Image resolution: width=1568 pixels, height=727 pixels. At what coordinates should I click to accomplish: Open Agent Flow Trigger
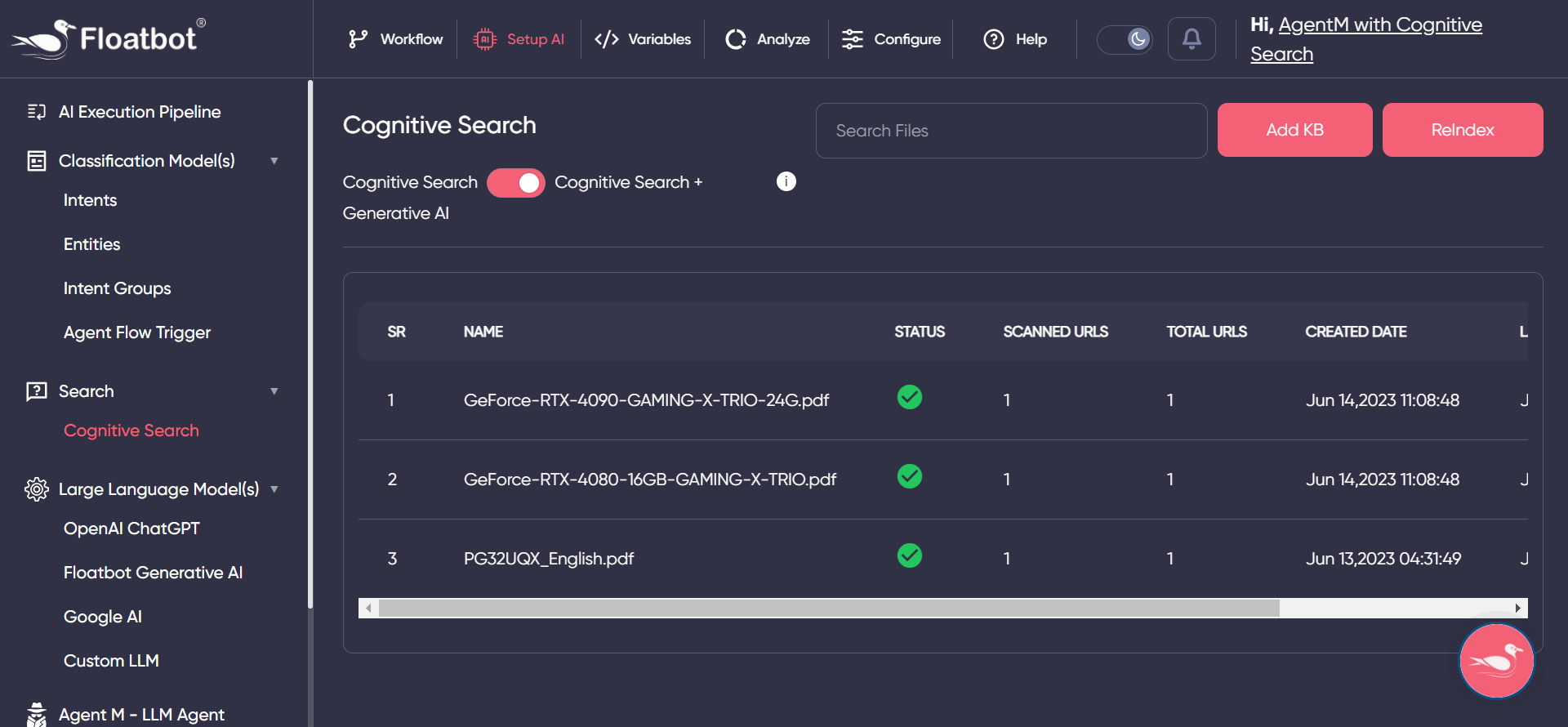click(137, 332)
